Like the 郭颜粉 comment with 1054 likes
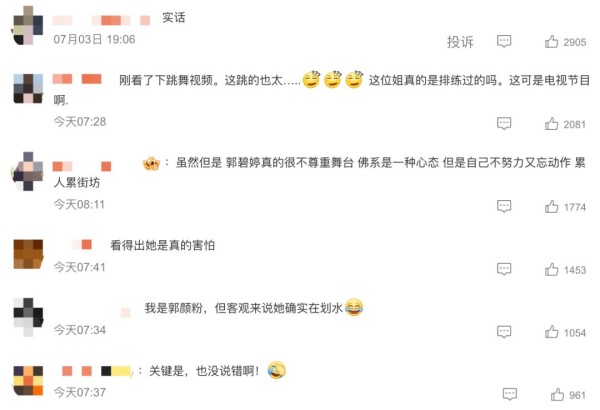Image resolution: width=600 pixels, height=410 pixels. tap(551, 332)
